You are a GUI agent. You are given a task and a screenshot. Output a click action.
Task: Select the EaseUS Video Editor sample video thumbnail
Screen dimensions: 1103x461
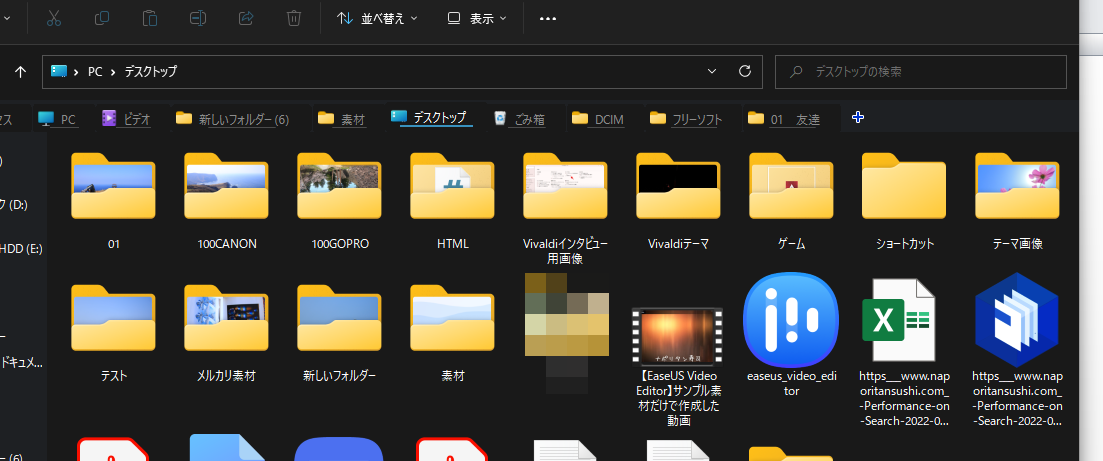[x=677, y=336]
